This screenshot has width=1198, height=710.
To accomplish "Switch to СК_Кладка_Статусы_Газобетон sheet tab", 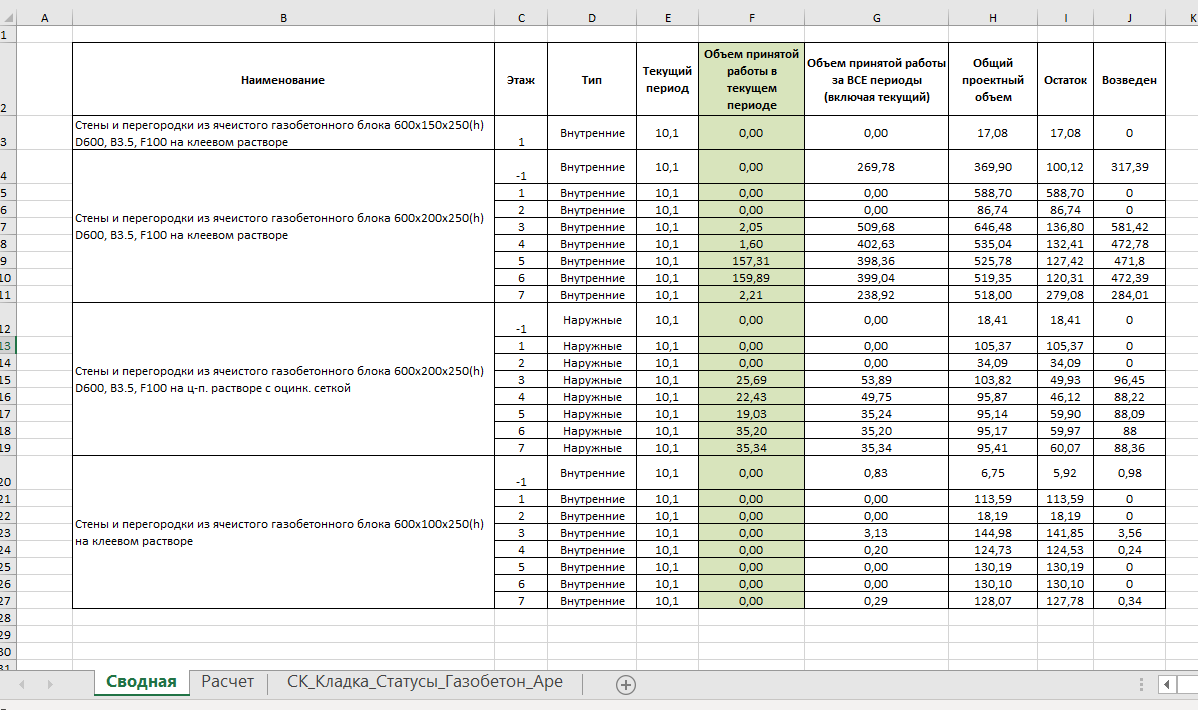I will pos(424,682).
